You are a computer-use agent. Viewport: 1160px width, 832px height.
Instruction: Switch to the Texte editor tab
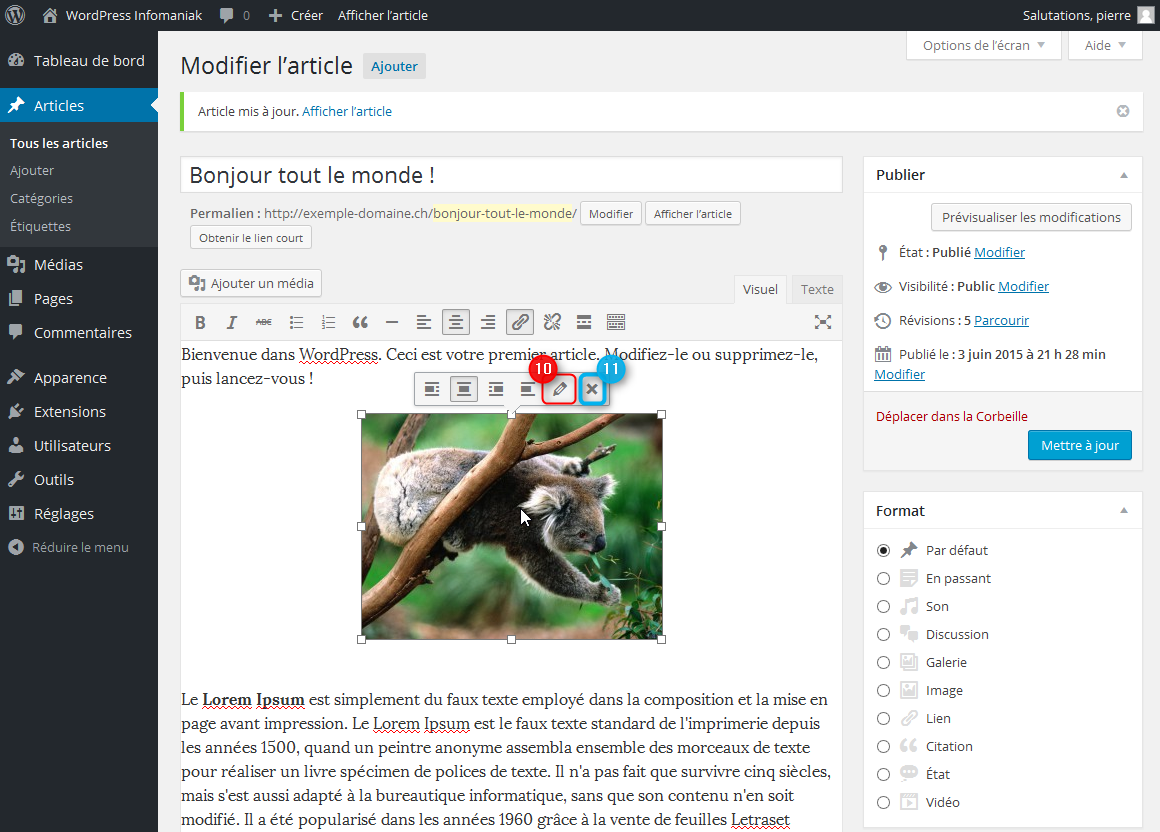[x=817, y=289]
